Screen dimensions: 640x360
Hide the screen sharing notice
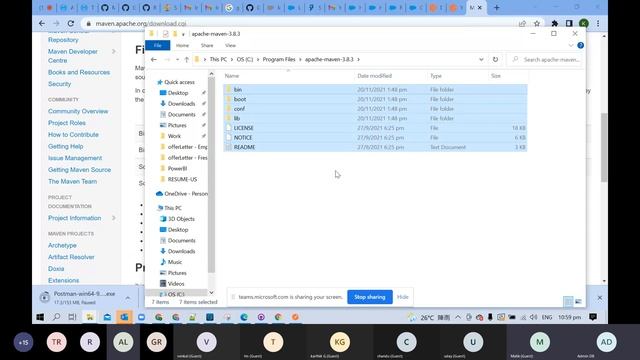[x=402, y=297]
